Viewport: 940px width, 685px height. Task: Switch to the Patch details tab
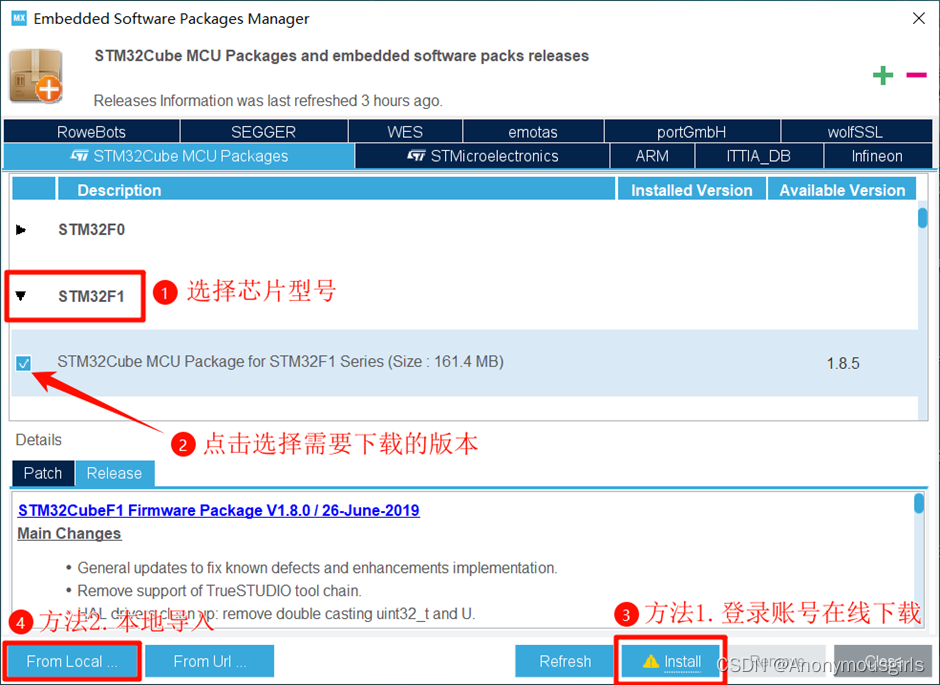(43, 473)
